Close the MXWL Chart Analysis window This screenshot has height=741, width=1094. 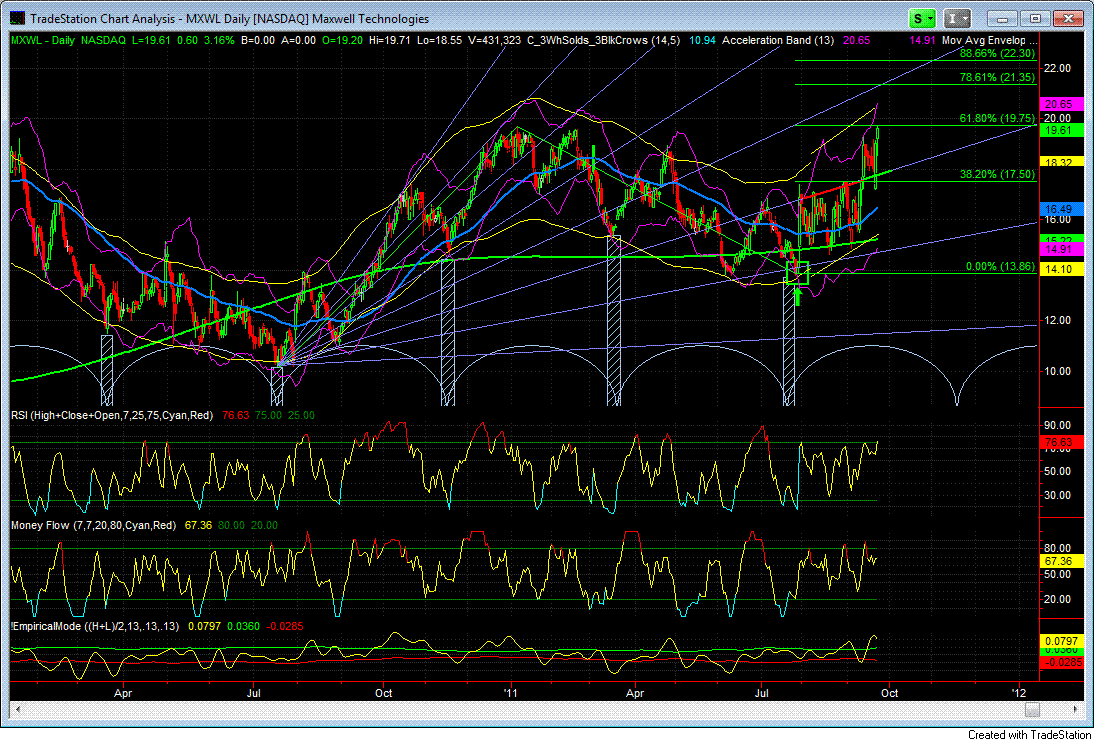1067,19
